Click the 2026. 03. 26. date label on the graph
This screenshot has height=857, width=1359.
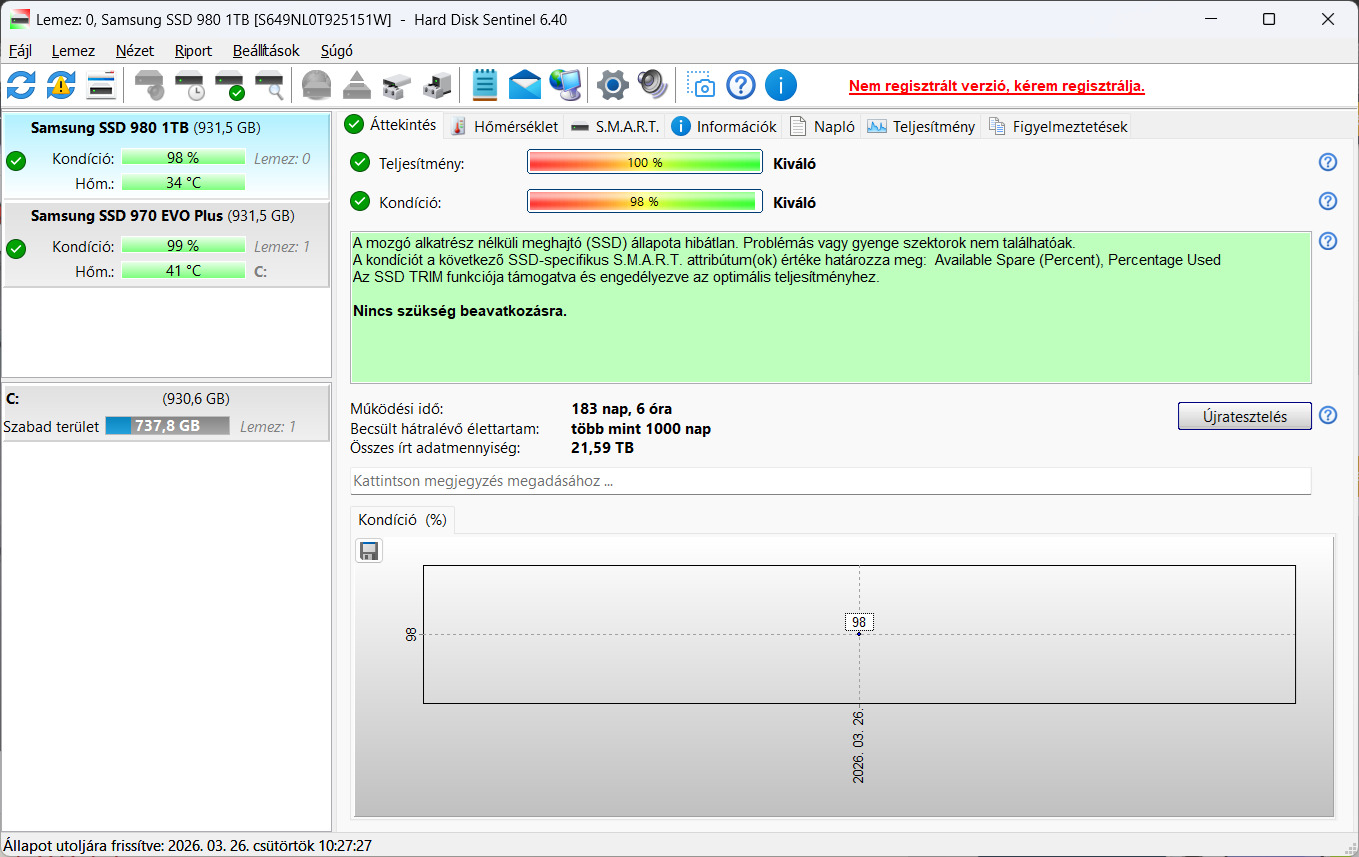point(859,746)
